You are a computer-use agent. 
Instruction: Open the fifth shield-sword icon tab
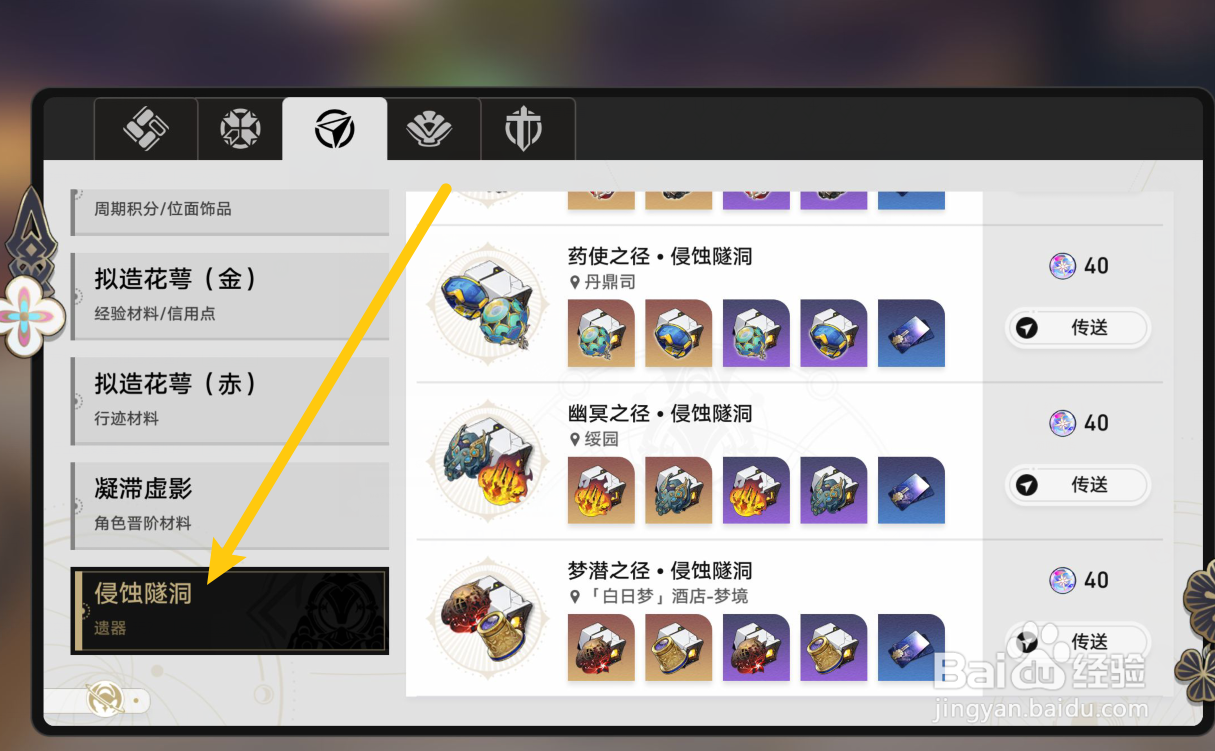point(523,129)
